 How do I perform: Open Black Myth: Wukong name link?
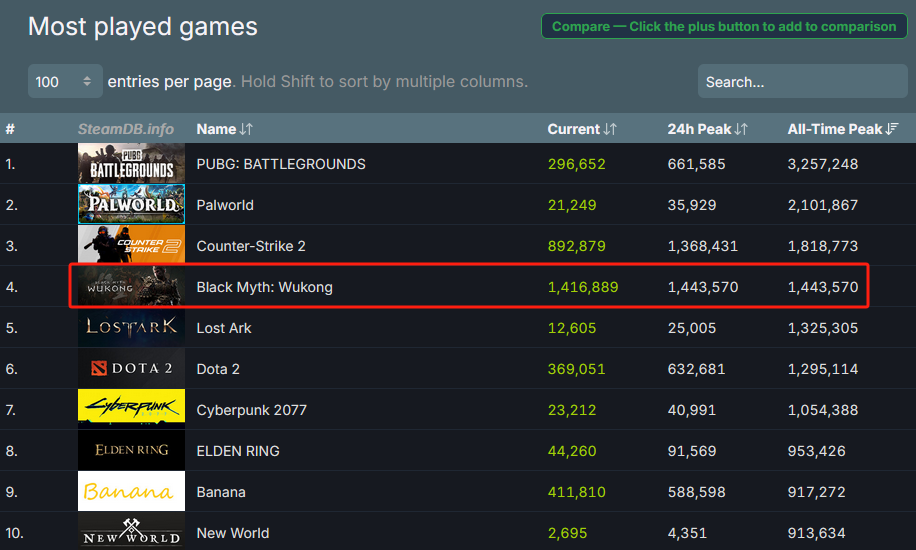click(x=265, y=287)
